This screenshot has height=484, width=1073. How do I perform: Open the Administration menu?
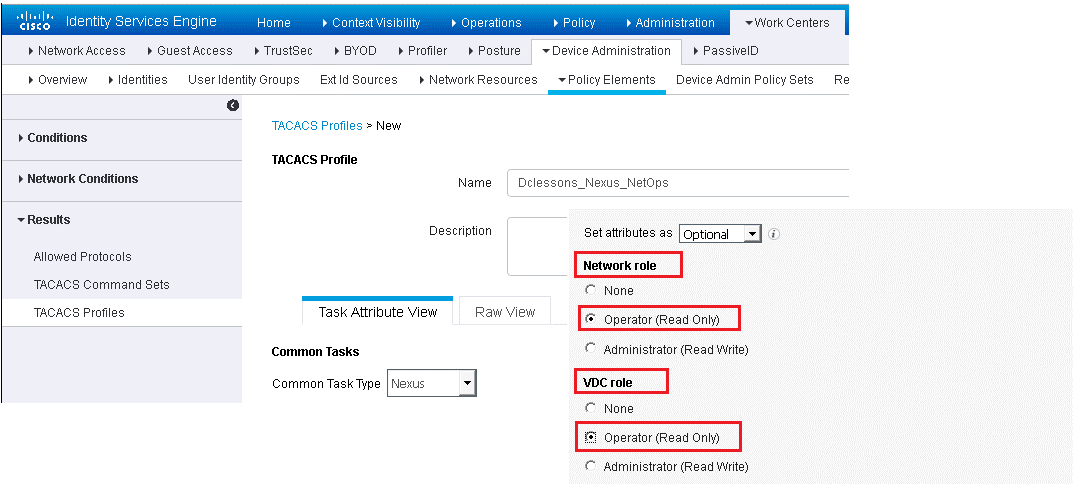[670, 23]
